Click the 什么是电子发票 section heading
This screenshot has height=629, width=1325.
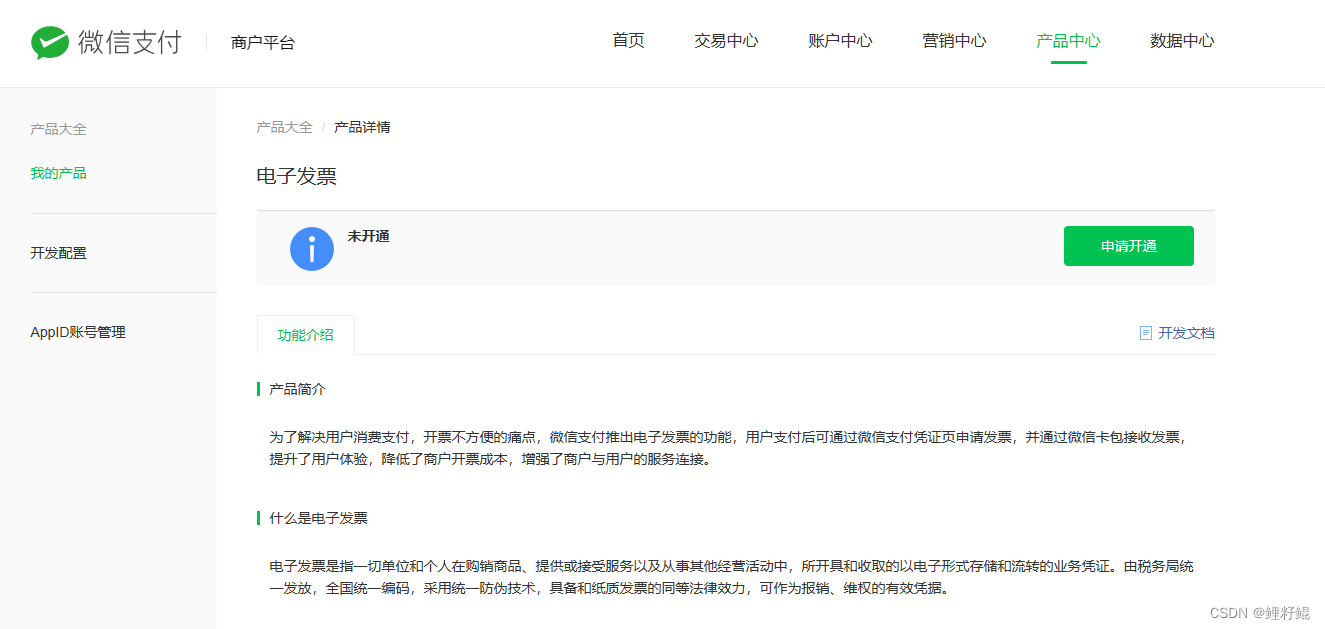click(318, 518)
